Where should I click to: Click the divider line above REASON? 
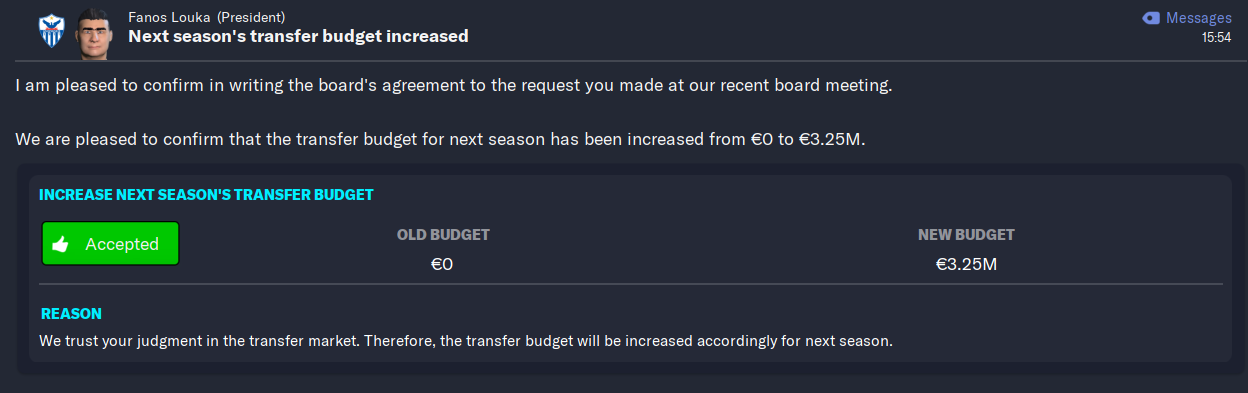(631, 284)
